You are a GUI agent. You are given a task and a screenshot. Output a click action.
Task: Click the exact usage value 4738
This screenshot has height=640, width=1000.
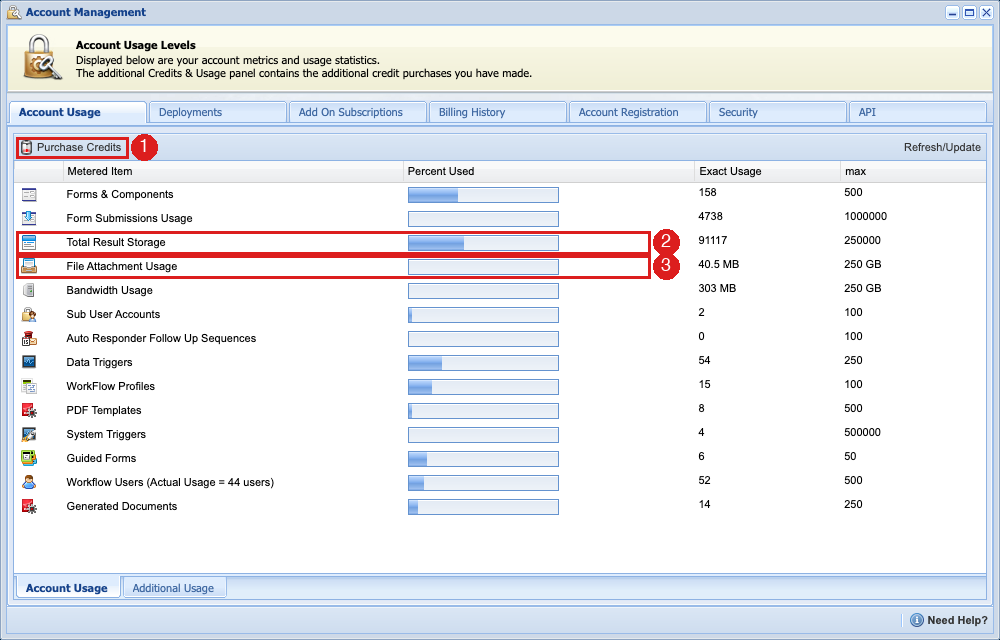click(x=710, y=216)
